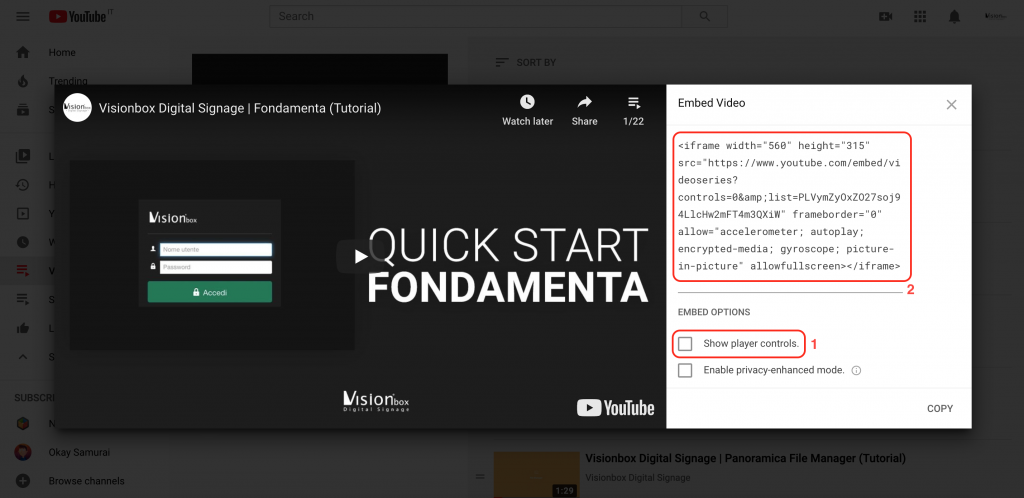Open the create video camera icon
The width and height of the screenshot is (1024, 498).
(x=886, y=16)
